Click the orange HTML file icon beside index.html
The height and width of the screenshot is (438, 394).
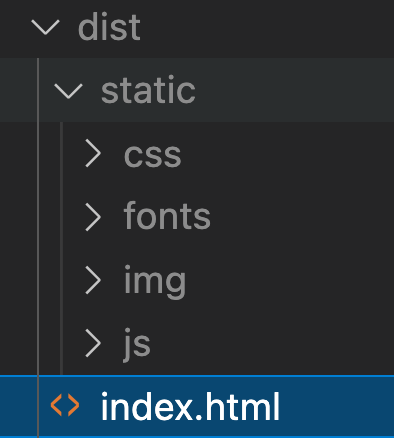pos(65,405)
